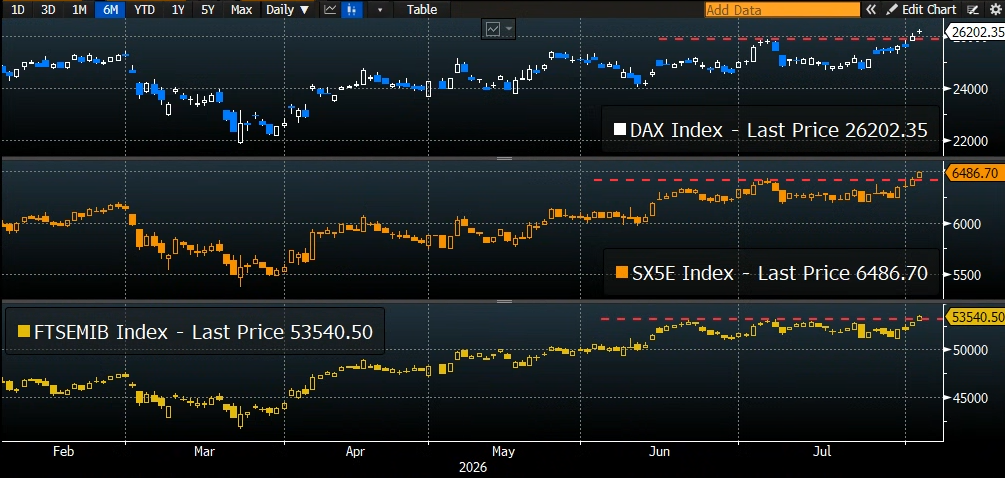Click the SX5E price tag 6486.70
This screenshot has height=478, width=1005.
(974, 174)
